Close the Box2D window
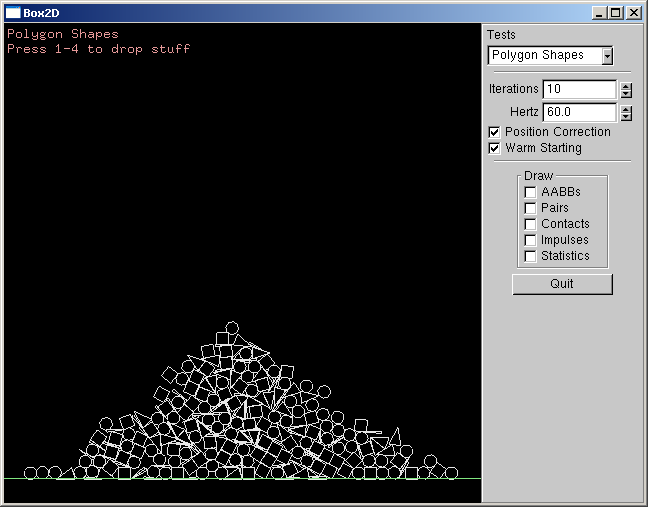This screenshot has width=648, height=507. tap(632, 13)
